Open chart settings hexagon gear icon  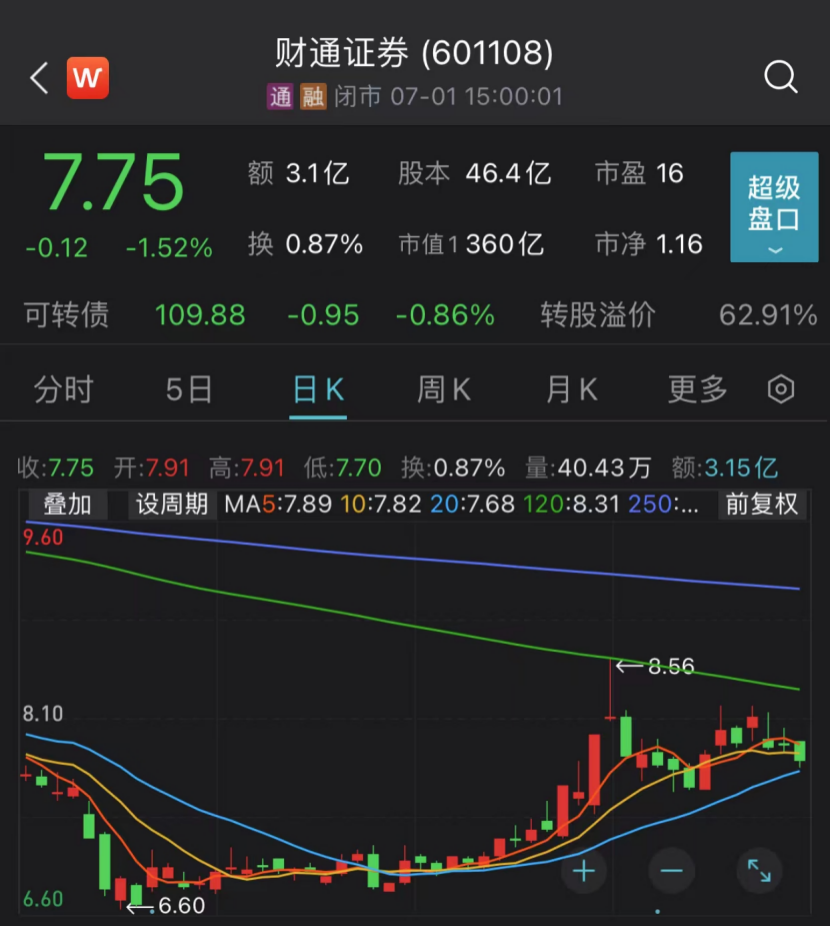click(780, 389)
